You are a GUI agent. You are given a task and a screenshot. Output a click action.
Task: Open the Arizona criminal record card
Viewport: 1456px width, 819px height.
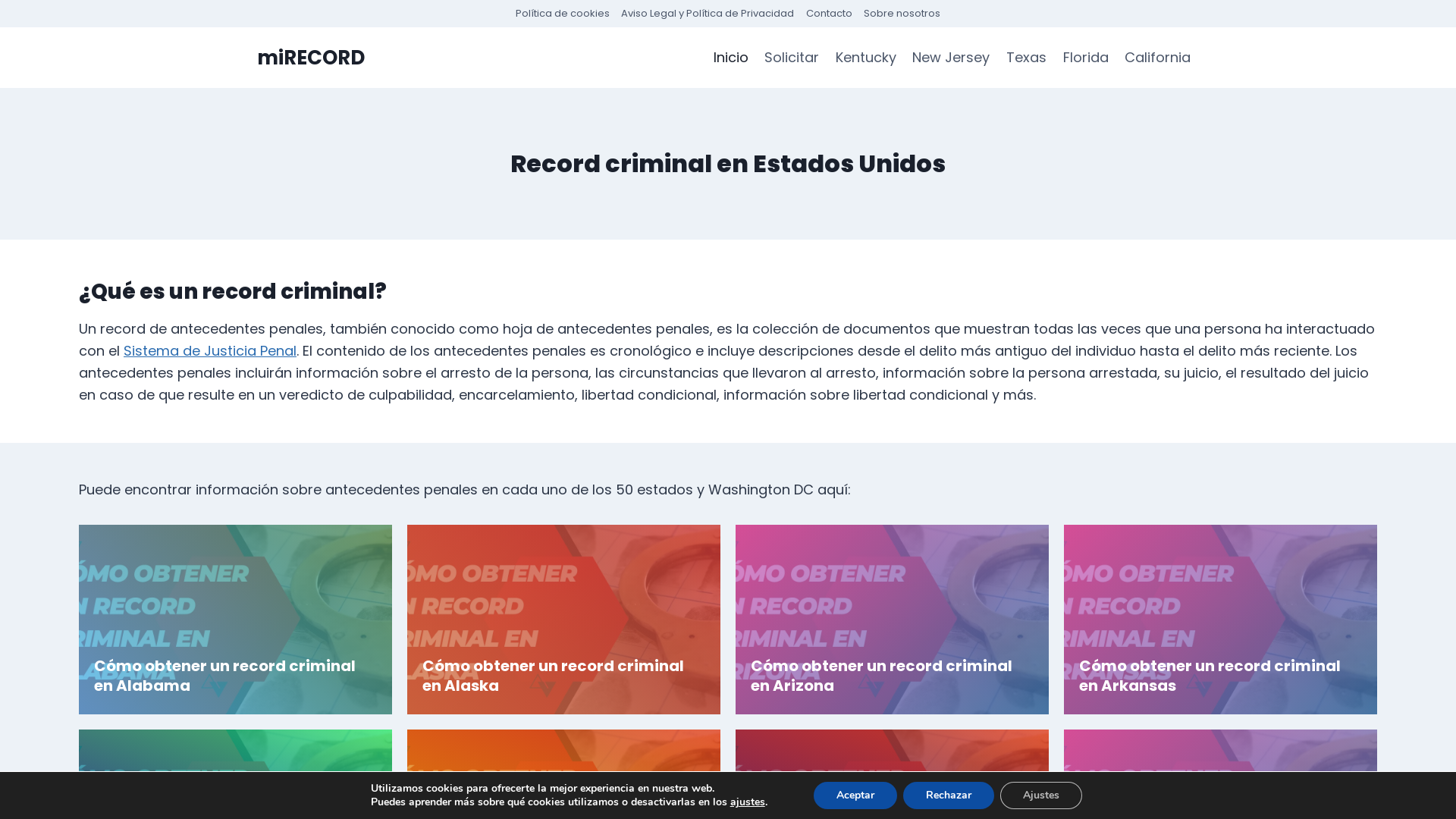(892, 620)
